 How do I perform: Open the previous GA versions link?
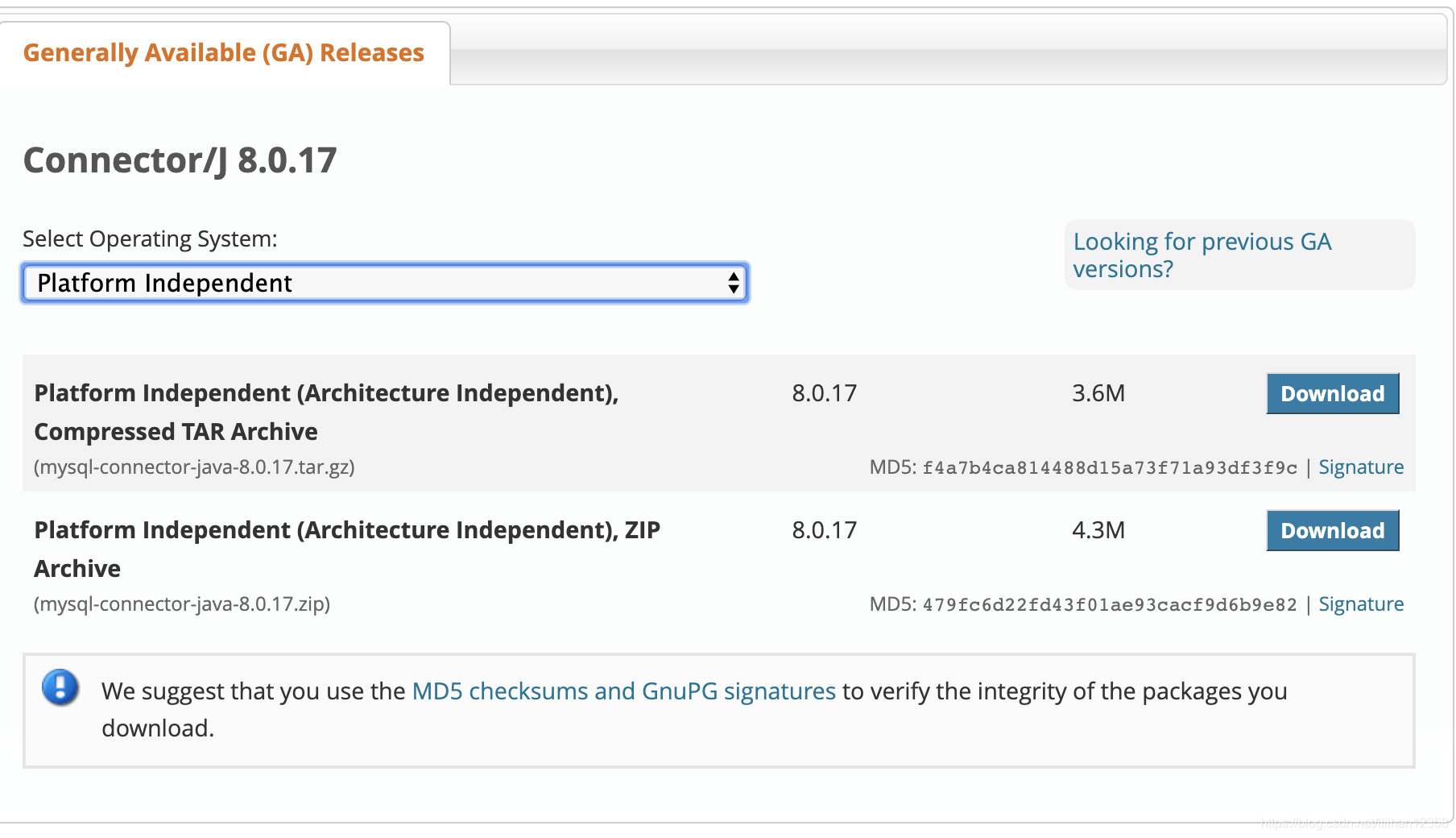[x=1201, y=255]
